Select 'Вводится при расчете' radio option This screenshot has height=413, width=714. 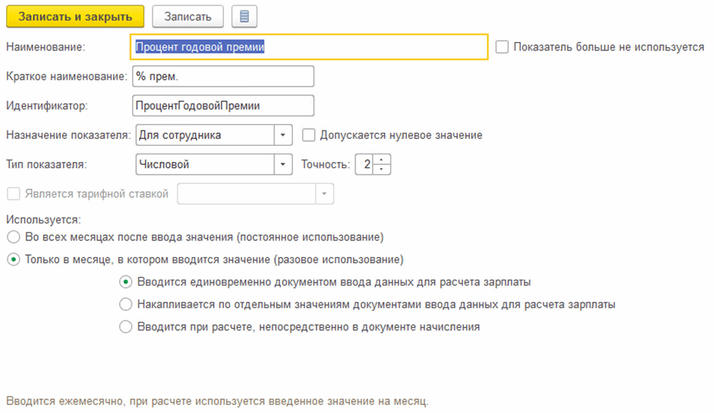[x=125, y=326]
